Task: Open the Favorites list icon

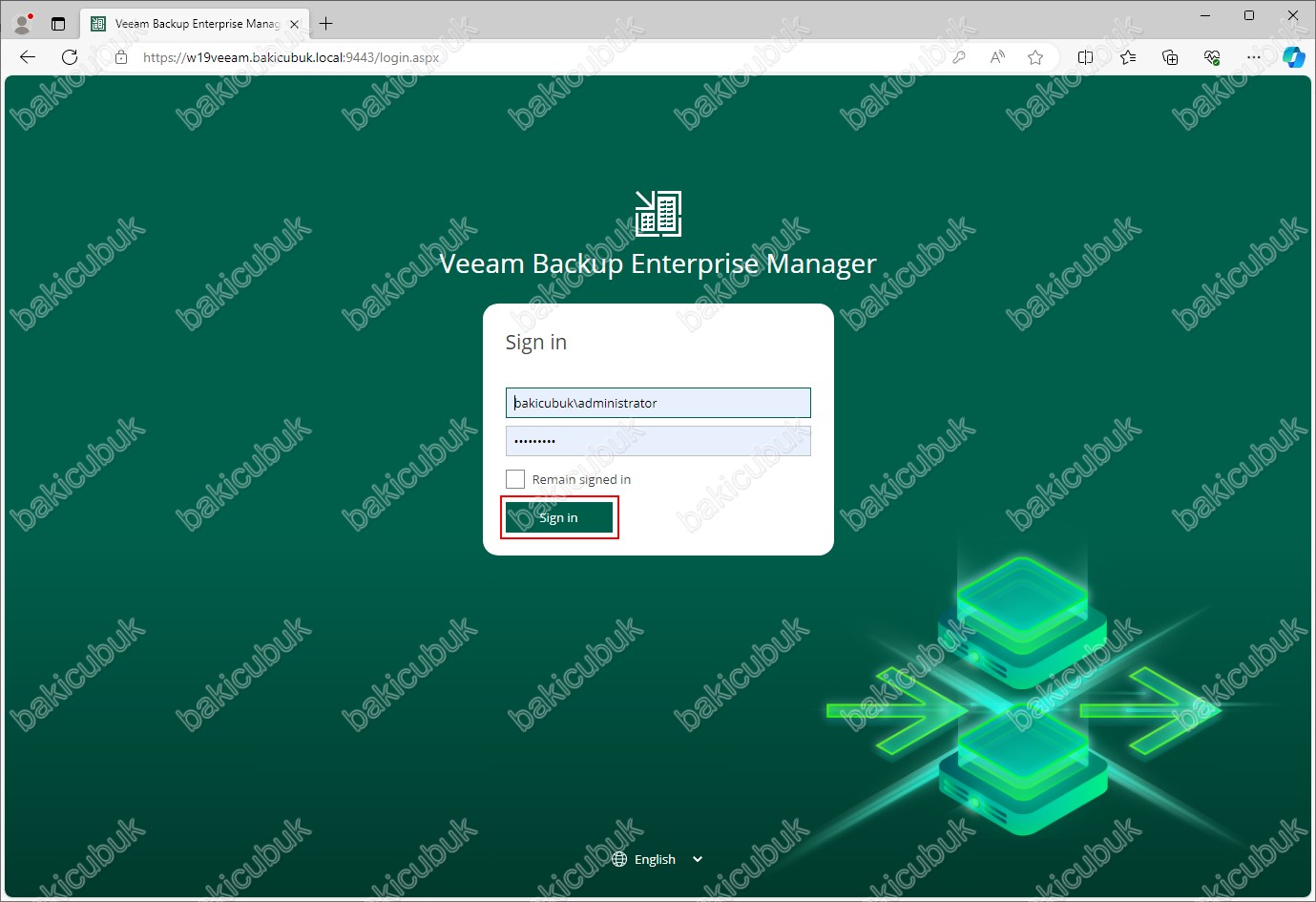Action: tap(1128, 57)
